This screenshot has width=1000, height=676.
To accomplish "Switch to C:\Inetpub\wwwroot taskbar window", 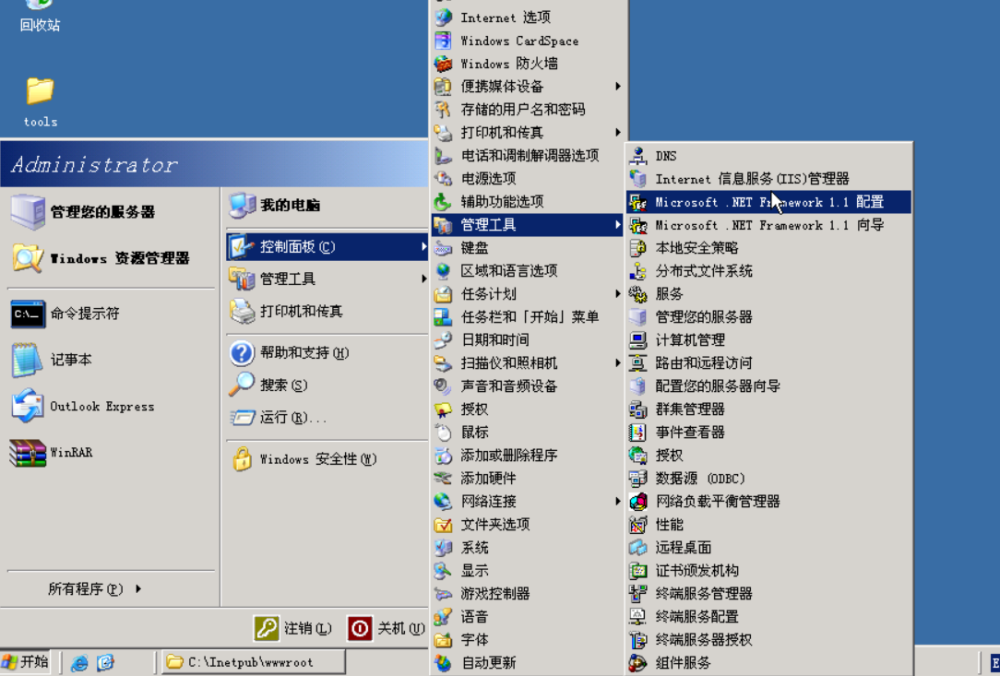I will click(254, 663).
